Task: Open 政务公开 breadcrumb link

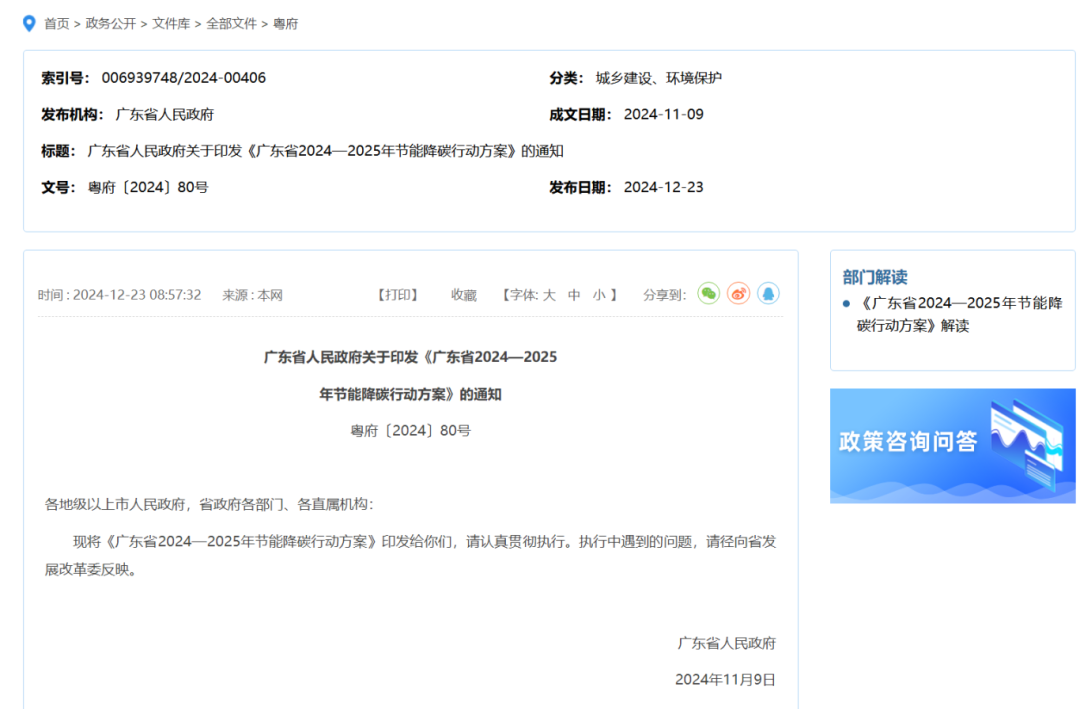Action: click(x=111, y=23)
